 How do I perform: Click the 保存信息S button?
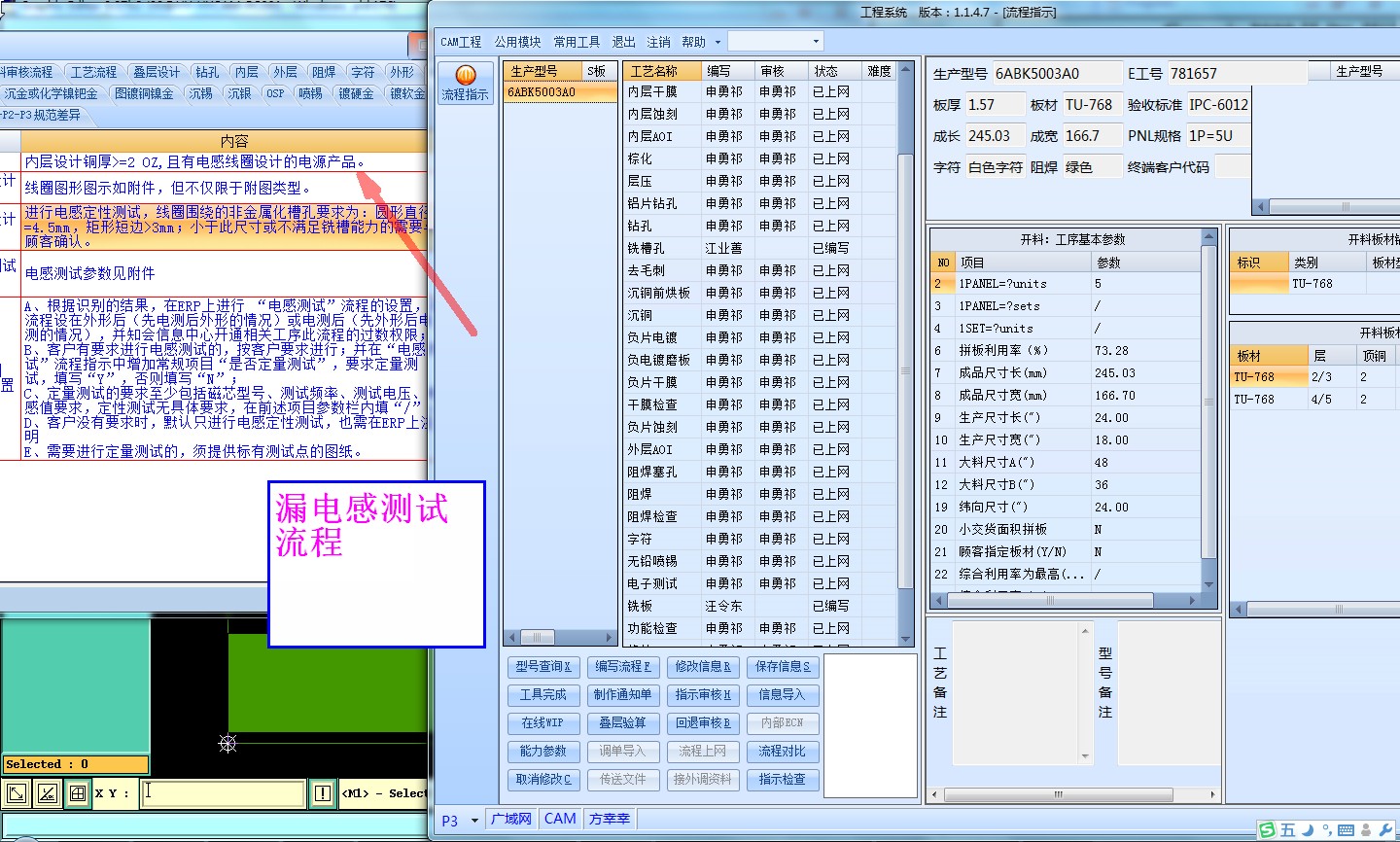(783, 666)
